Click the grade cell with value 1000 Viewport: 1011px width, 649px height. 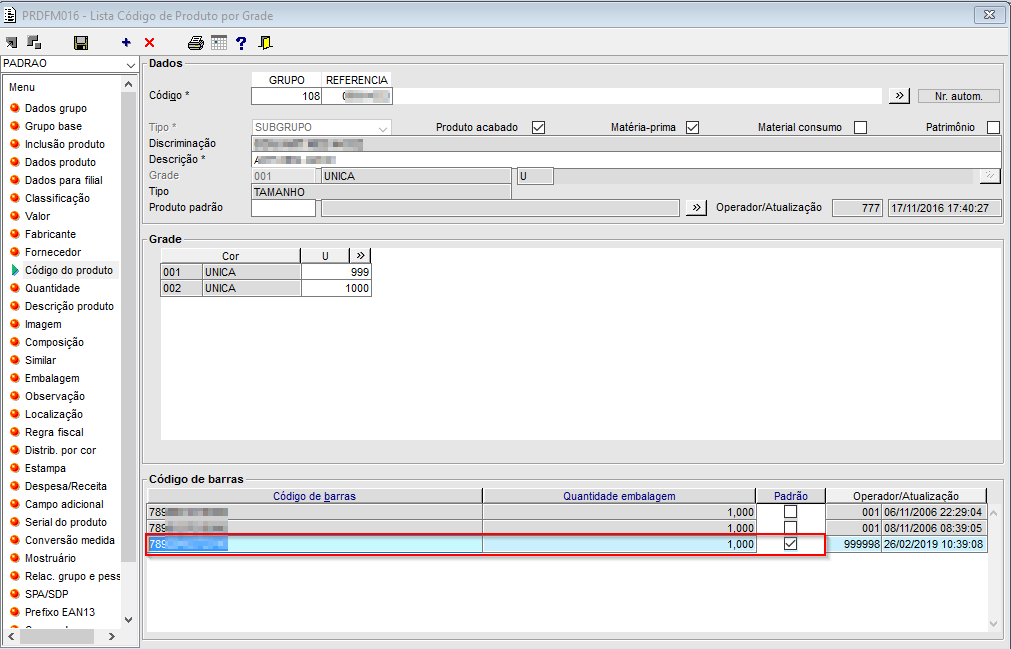[x=336, y=289]
